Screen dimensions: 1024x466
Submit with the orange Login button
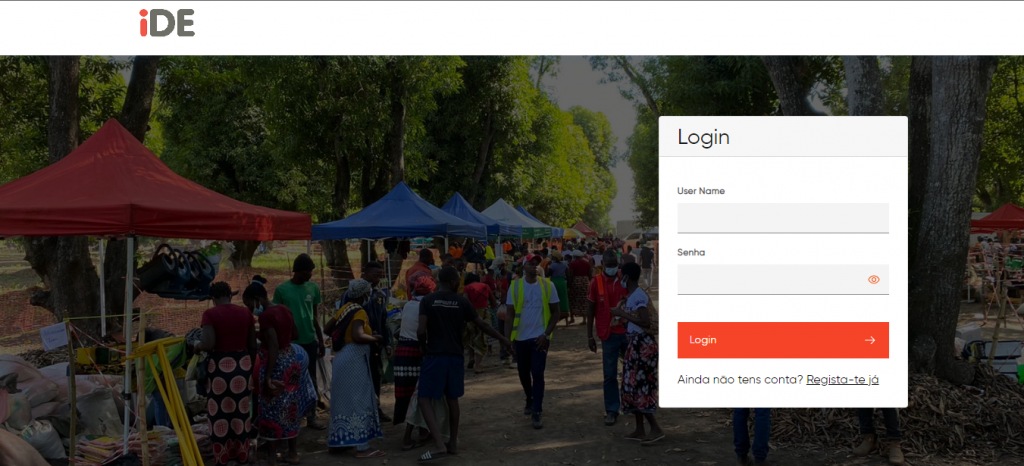pos(783,340)
